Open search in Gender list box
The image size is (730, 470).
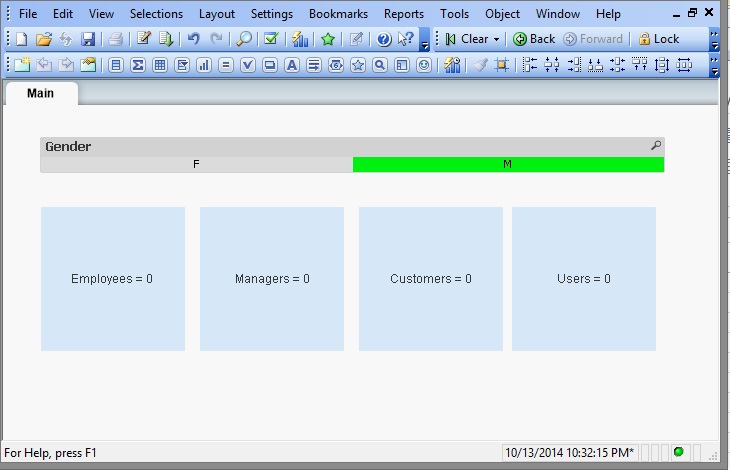click(656, 146)
